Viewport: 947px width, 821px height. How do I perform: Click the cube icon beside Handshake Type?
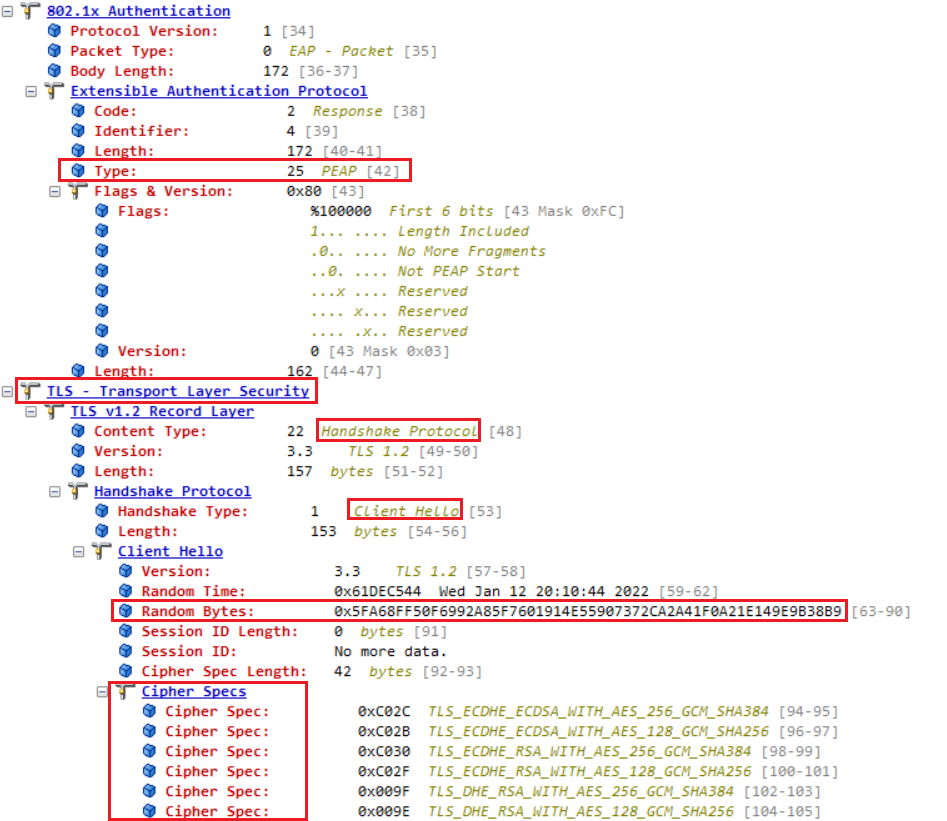[x=102, y=511]
